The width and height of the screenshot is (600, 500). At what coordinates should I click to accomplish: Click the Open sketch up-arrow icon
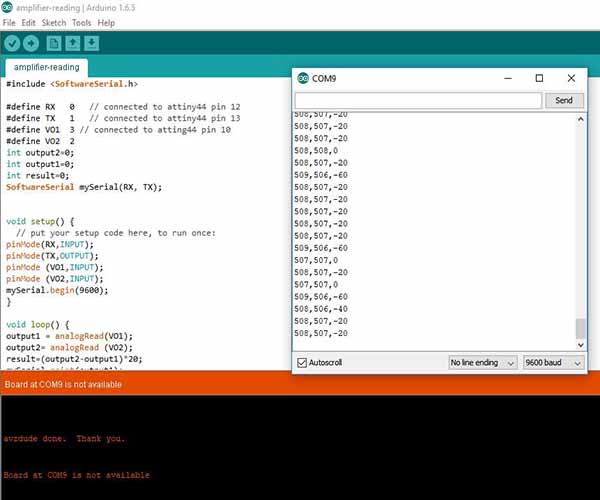coord(73,44)
